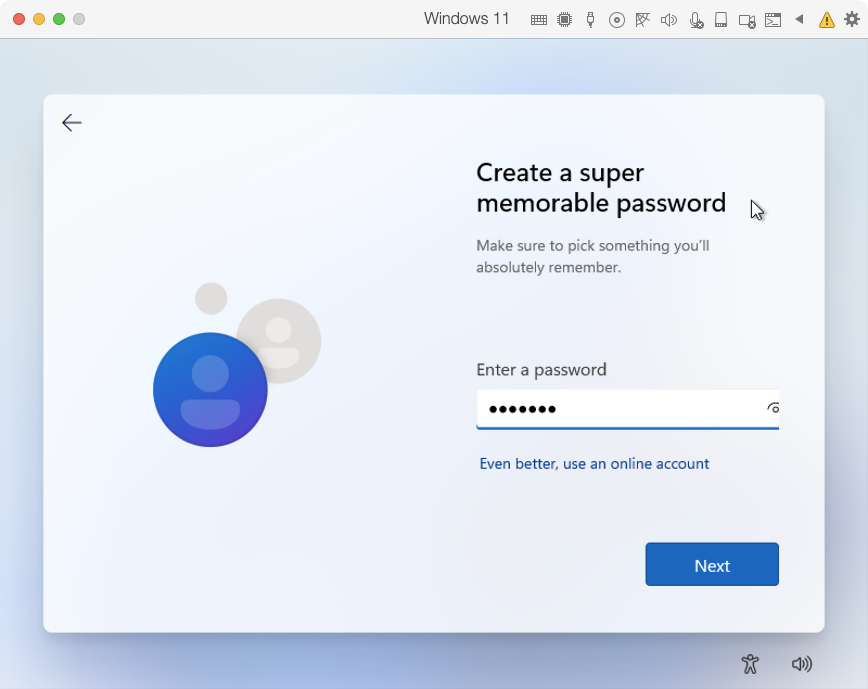Open the yellow warning alert icon

pos(826,20)
